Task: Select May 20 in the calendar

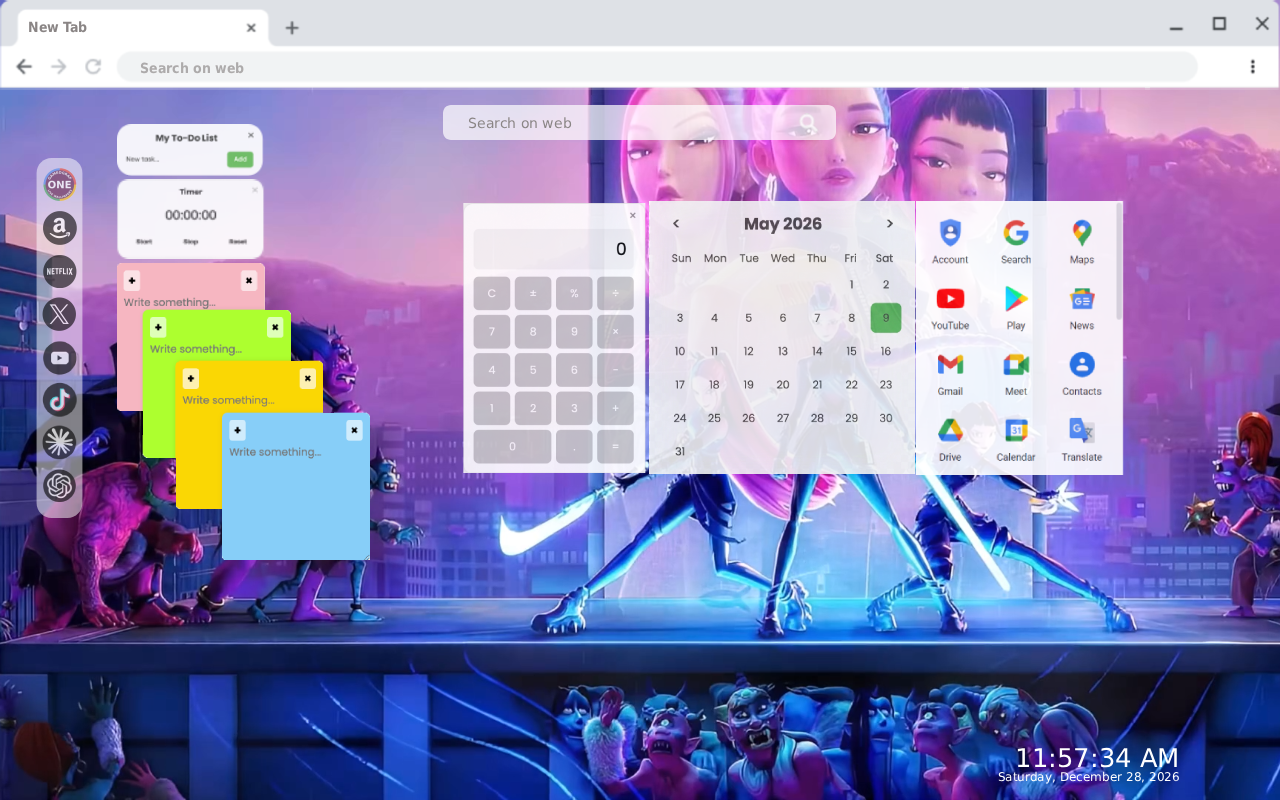Action: pos(783,384)
